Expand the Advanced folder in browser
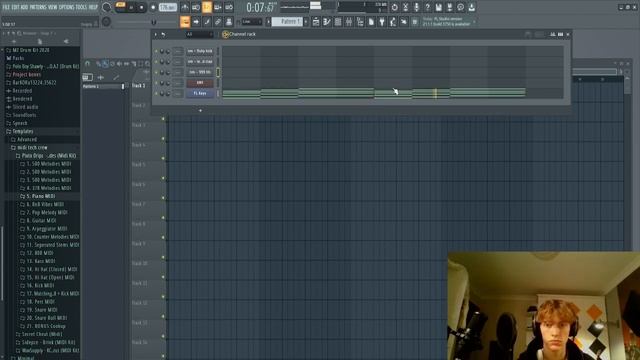The width and height of the screenshot is (640, 360). [27, 140]
